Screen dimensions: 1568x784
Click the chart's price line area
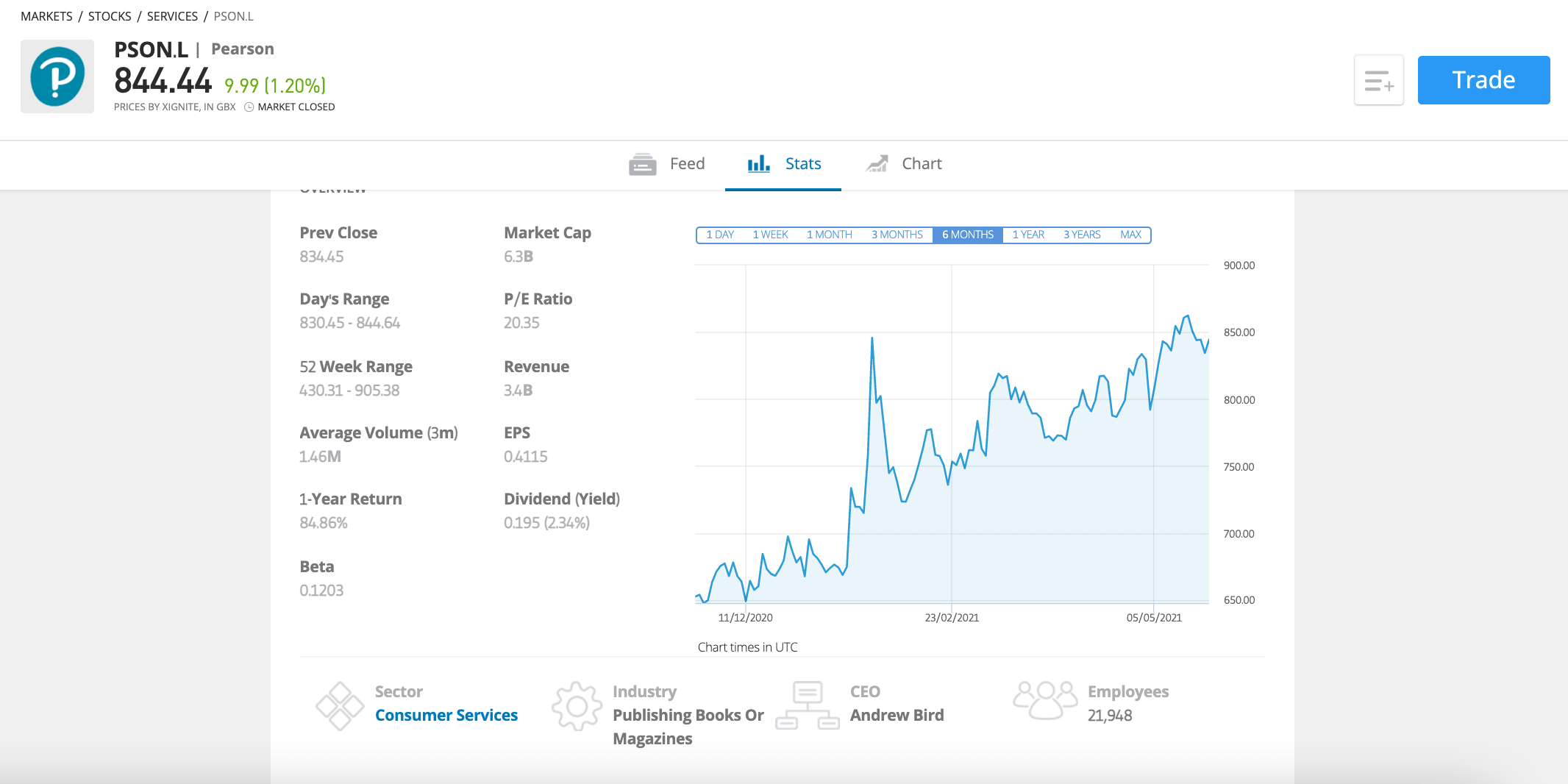pyautogui.click(x=952, y=434)
